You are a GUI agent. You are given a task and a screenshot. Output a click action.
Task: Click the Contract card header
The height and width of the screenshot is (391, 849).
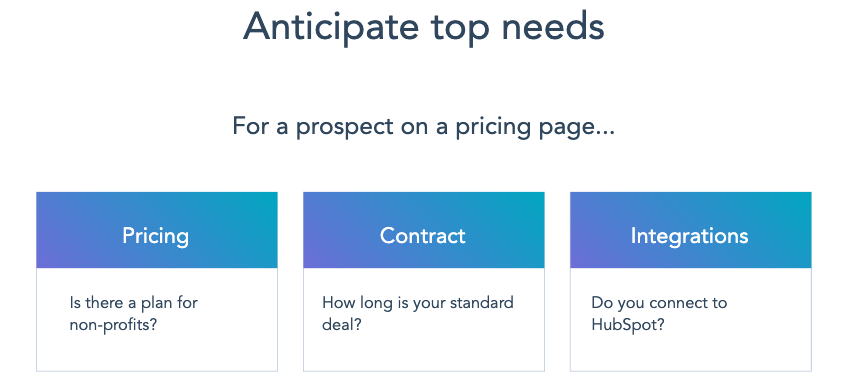point(423,230)
